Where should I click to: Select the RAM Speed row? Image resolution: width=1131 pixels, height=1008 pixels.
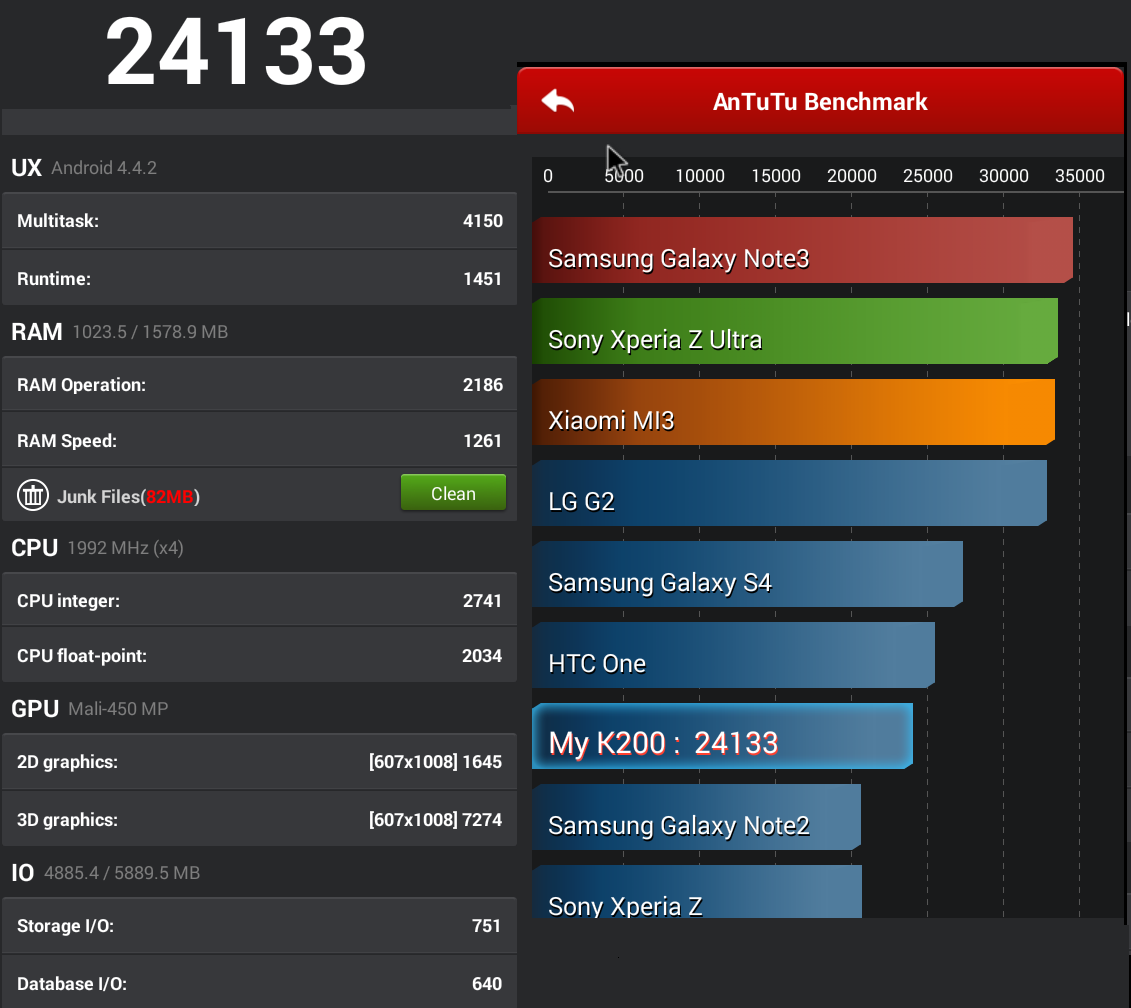point(260,440)
